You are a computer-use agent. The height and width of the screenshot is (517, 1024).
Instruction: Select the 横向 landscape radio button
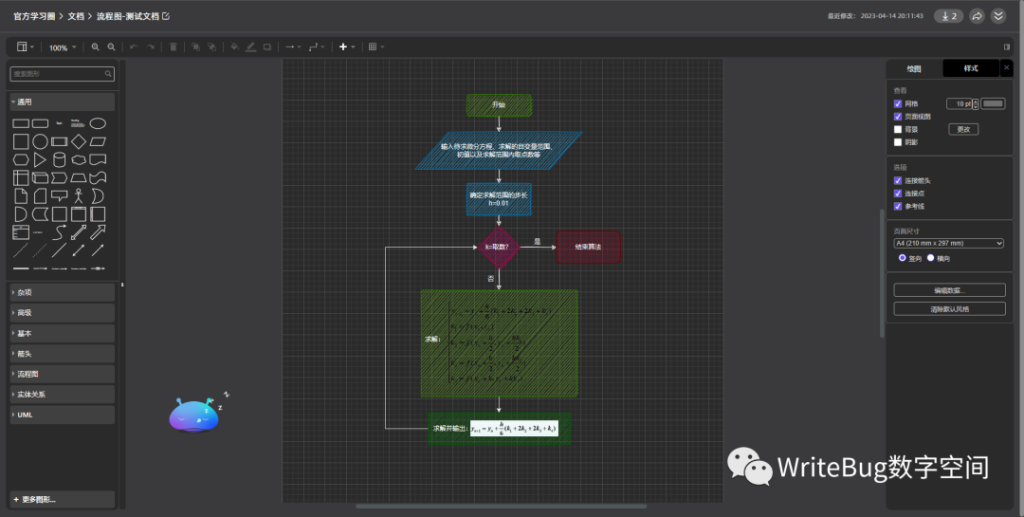(931, 257)
